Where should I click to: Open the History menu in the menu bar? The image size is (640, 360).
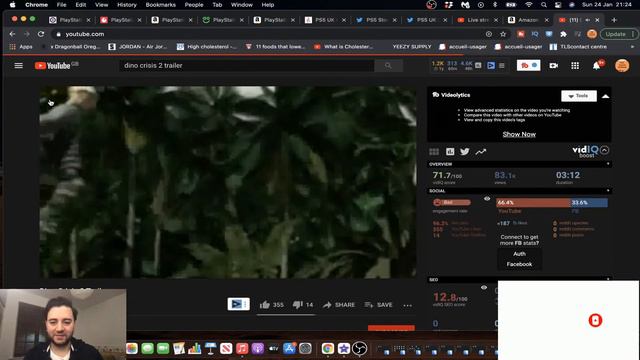click(x=127, y=5)
